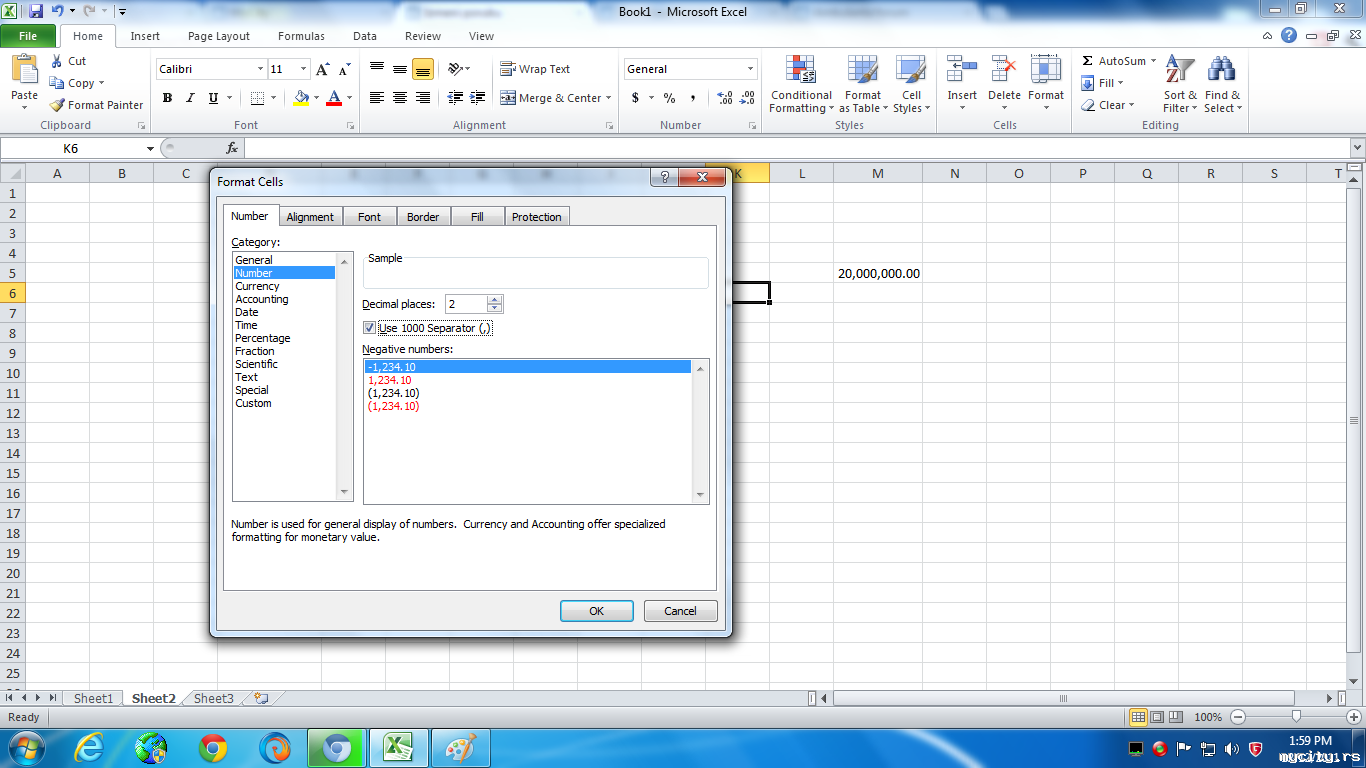Click the Format as Table icon
The height and width of the screenshot is (768, 1366).
pos(862,70)
